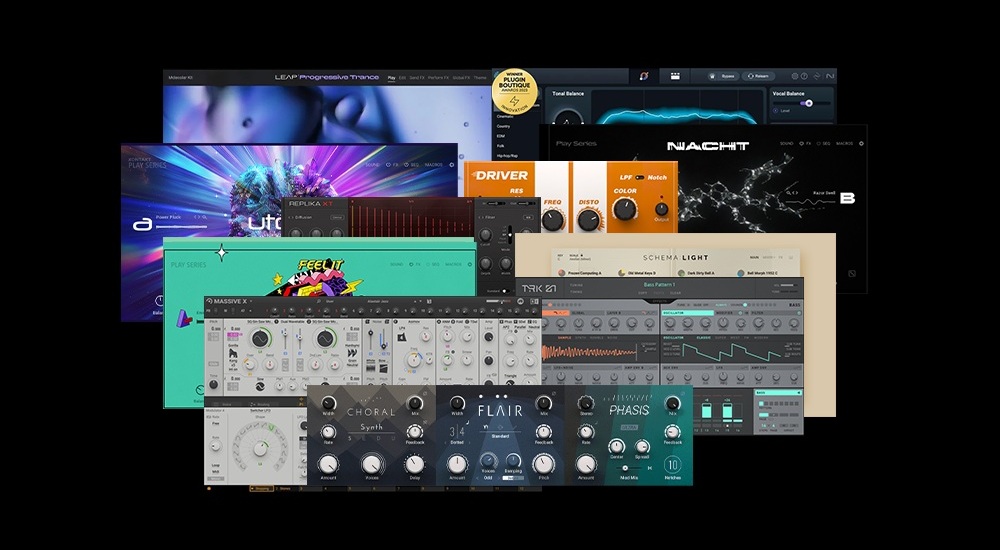Open settings gear in Feel It window
This screenshot has height=550, width=1000.
click(x=471, y=264)
